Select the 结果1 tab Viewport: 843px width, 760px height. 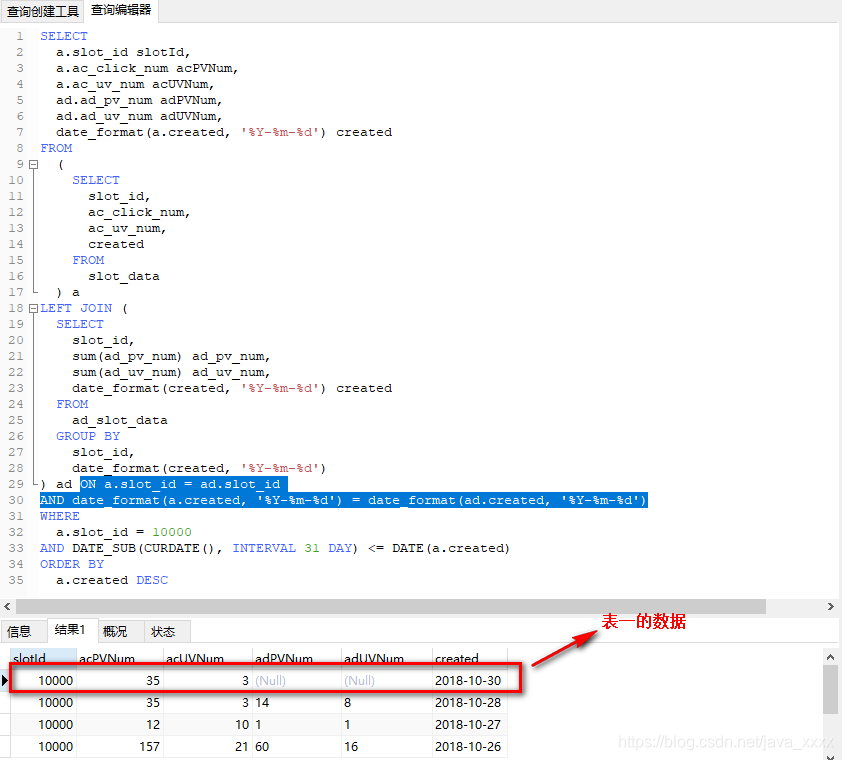click(70, 630)
